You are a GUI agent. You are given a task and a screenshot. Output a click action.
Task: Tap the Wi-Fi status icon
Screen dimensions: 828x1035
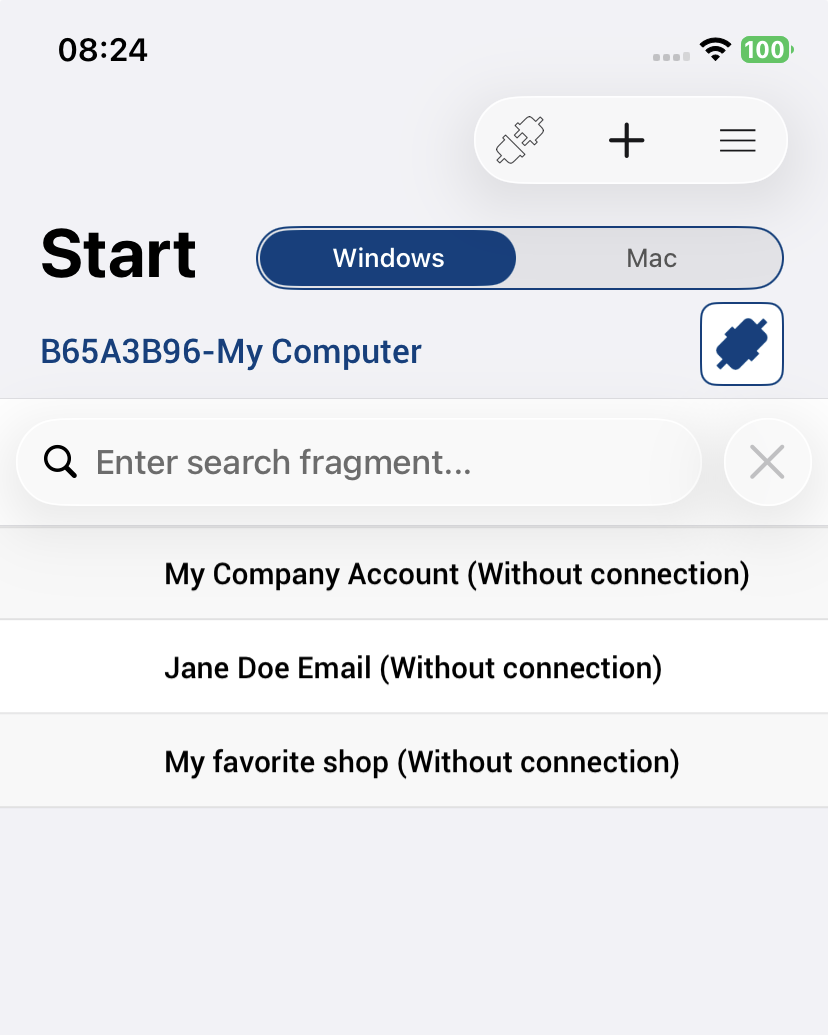tap(715, 49)
